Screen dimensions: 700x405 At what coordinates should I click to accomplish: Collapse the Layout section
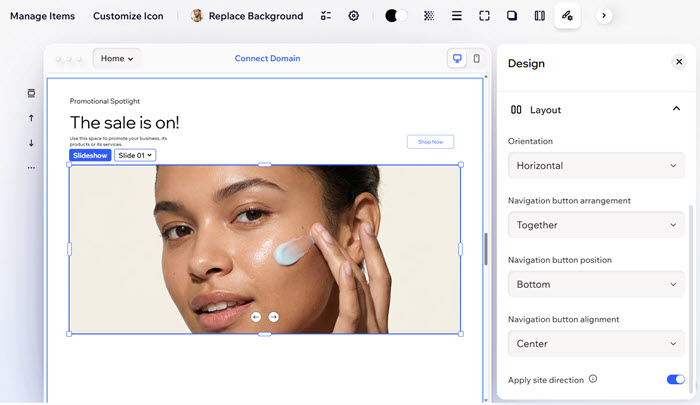[x=676, y=109]
